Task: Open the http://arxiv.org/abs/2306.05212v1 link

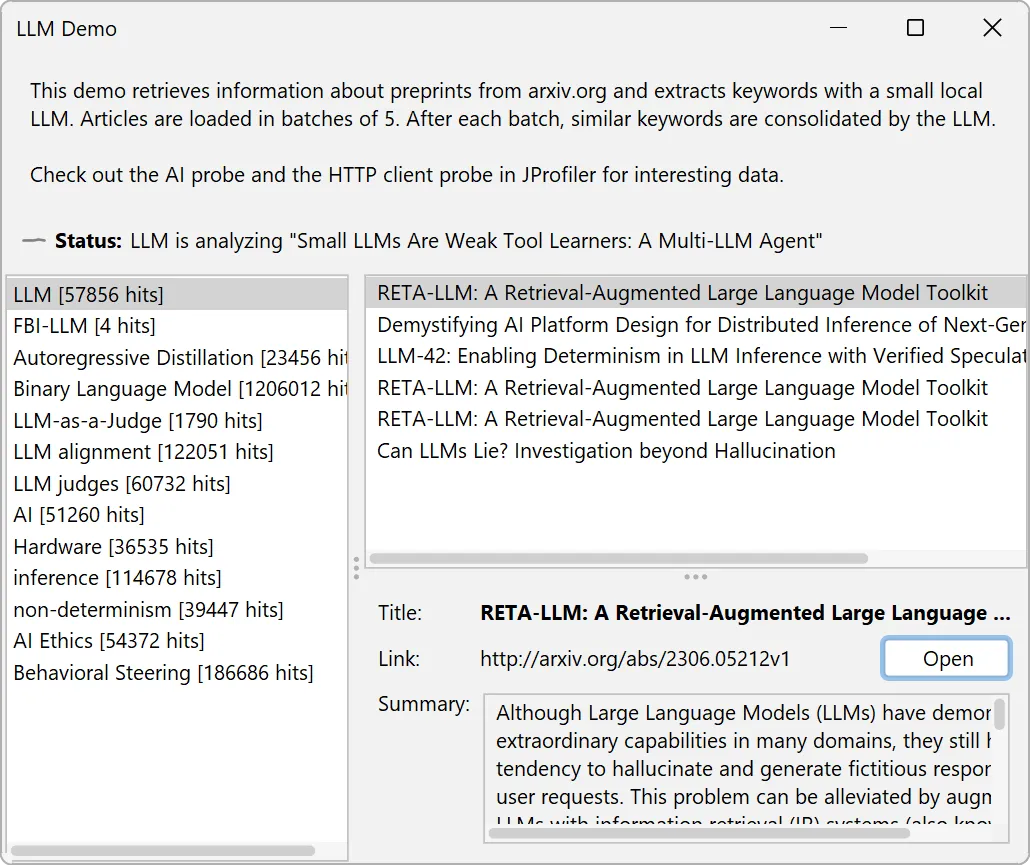Action: pyautogui.click(x=944, y=658)
